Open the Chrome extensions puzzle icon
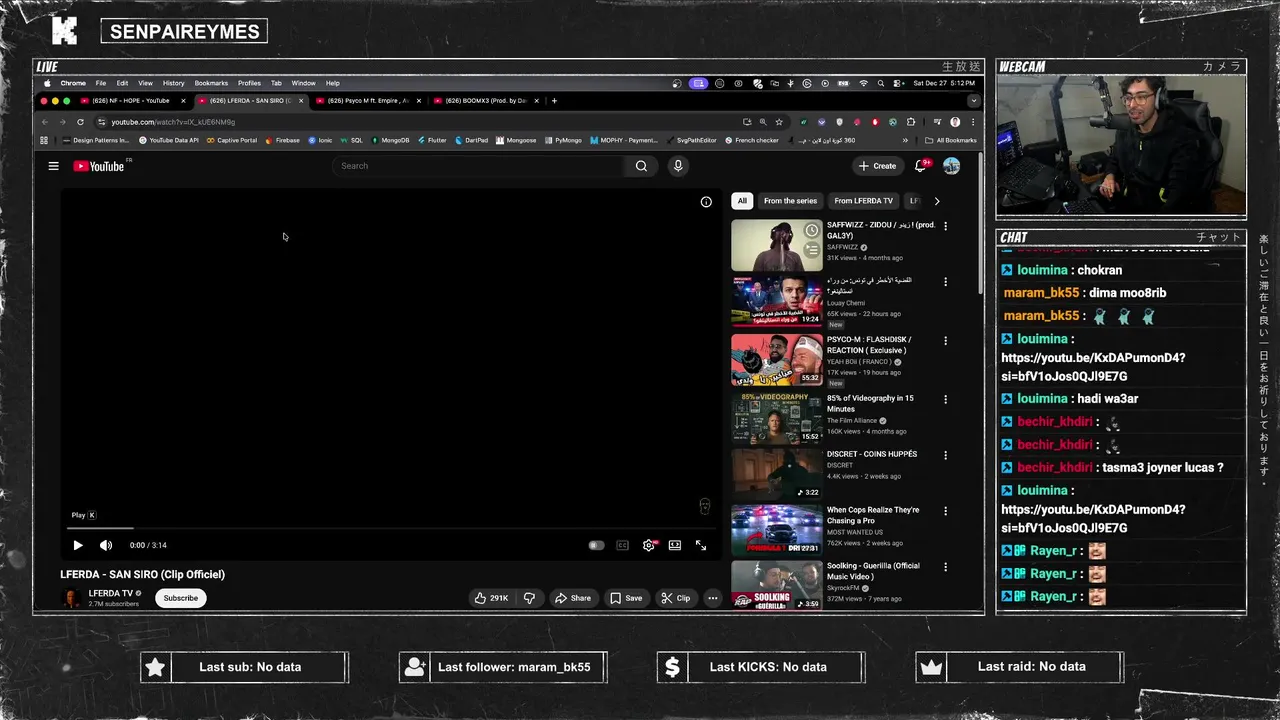The image size is (1280, 720). click(910, 122)
